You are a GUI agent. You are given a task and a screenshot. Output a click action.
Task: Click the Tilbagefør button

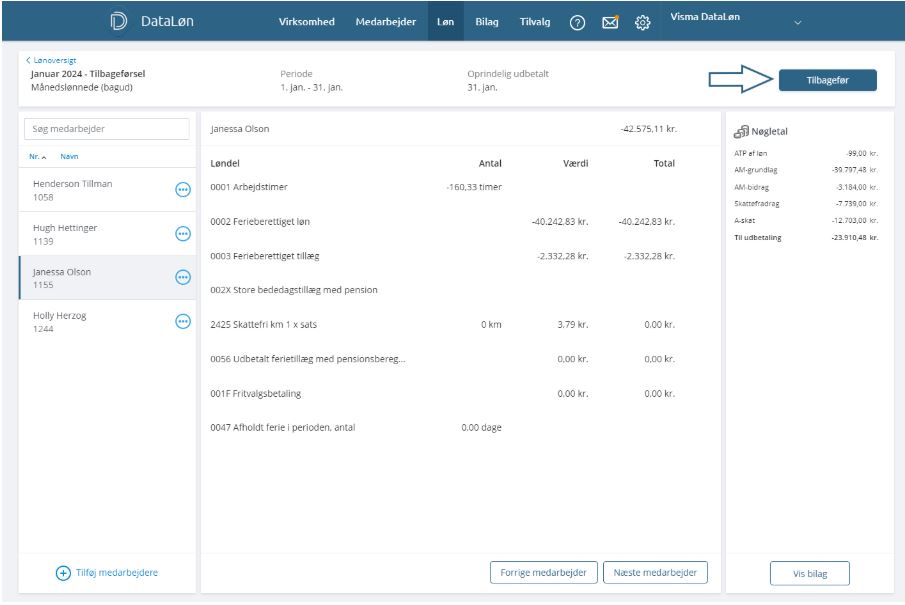[x=828, y=80]
